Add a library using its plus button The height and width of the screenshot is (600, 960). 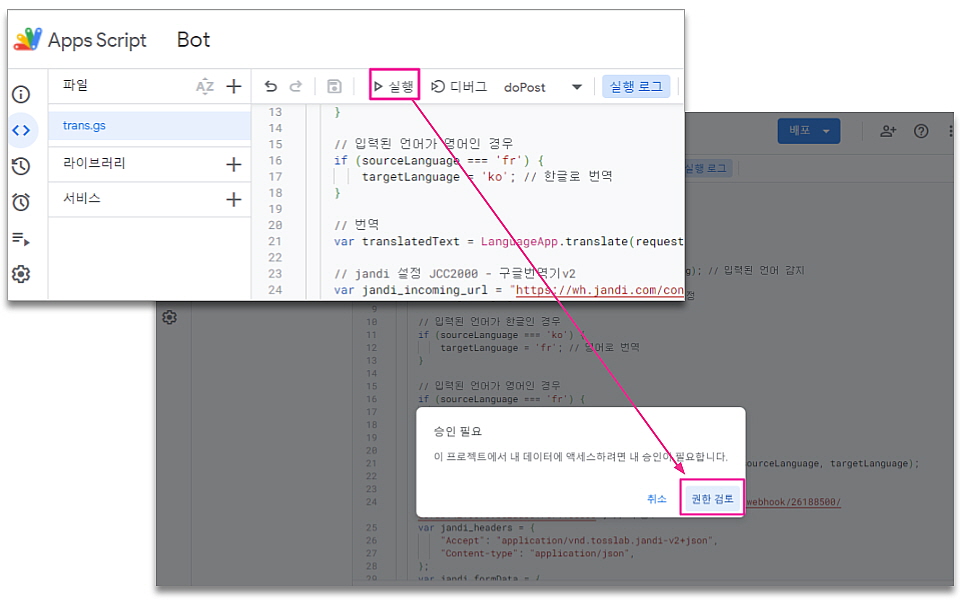tap(234, 164)
